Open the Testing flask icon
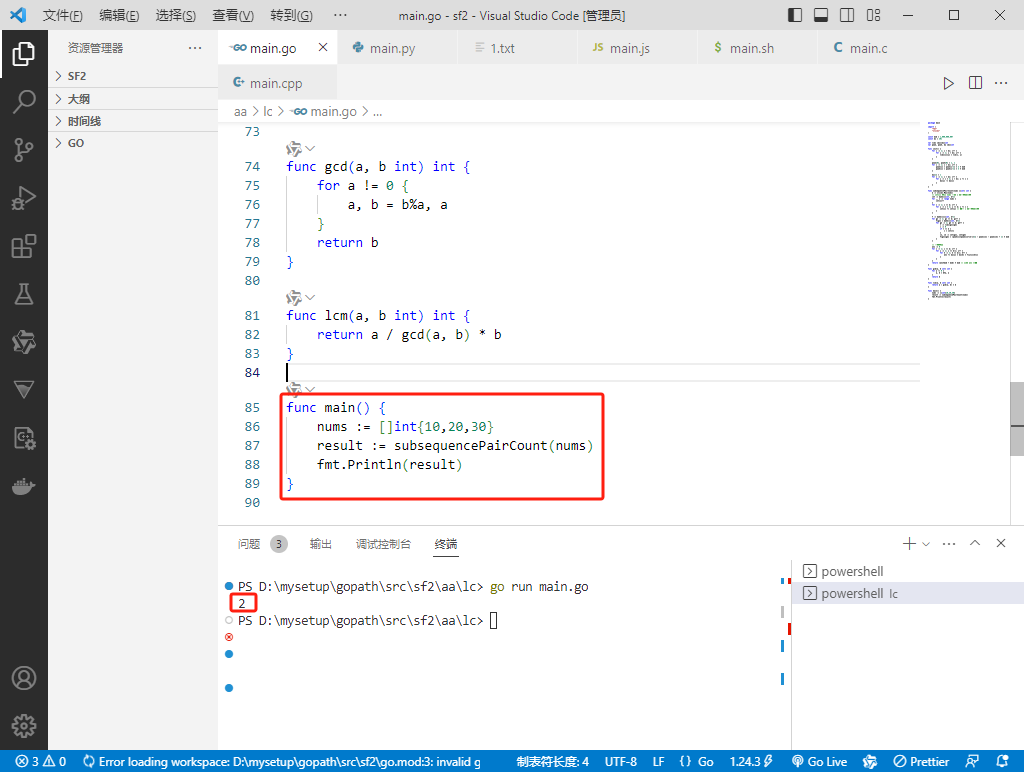The height and width of the screenshot is (772, 1024). tap(24, 295)
